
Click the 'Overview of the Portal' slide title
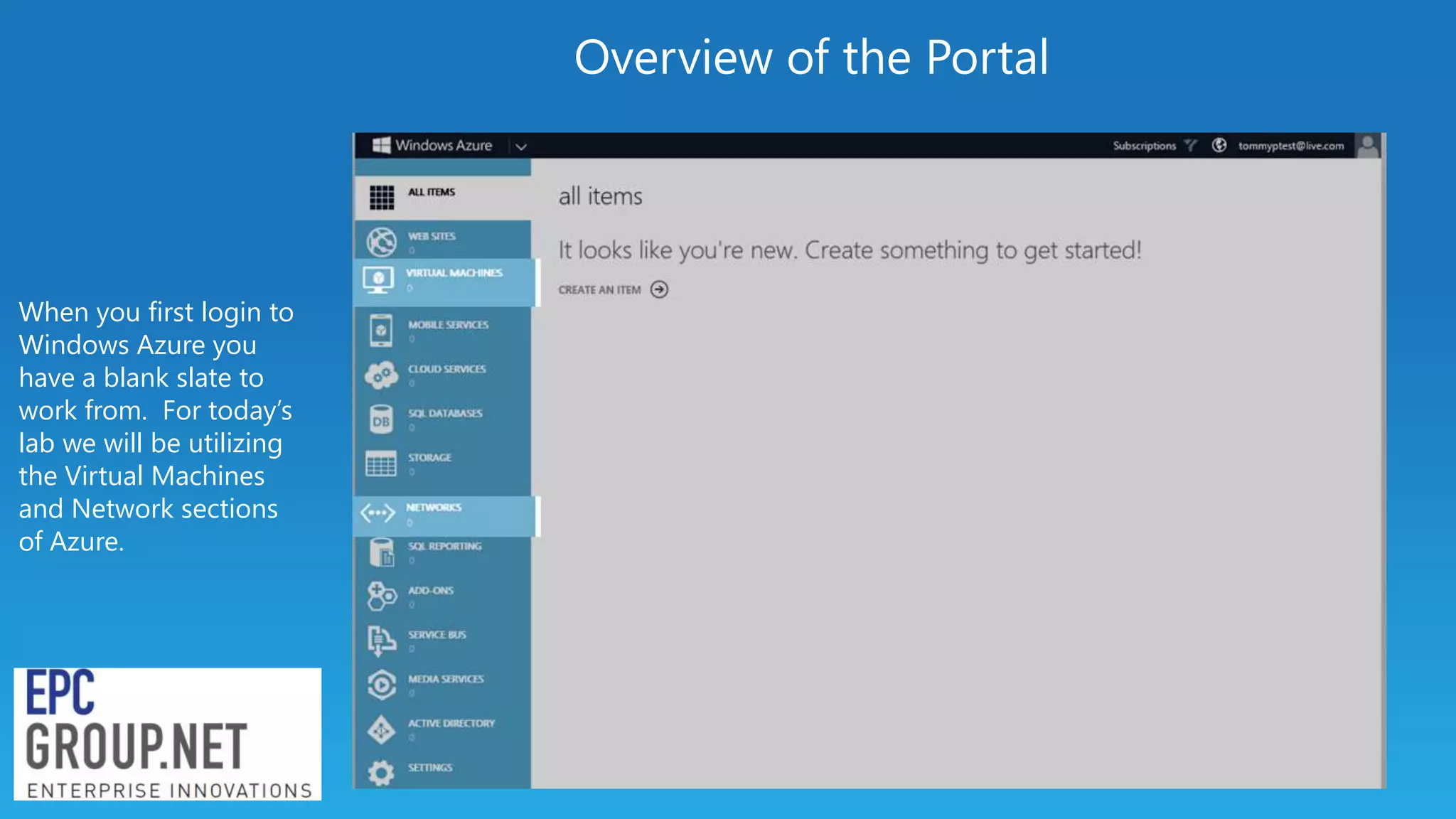point(811,58)
